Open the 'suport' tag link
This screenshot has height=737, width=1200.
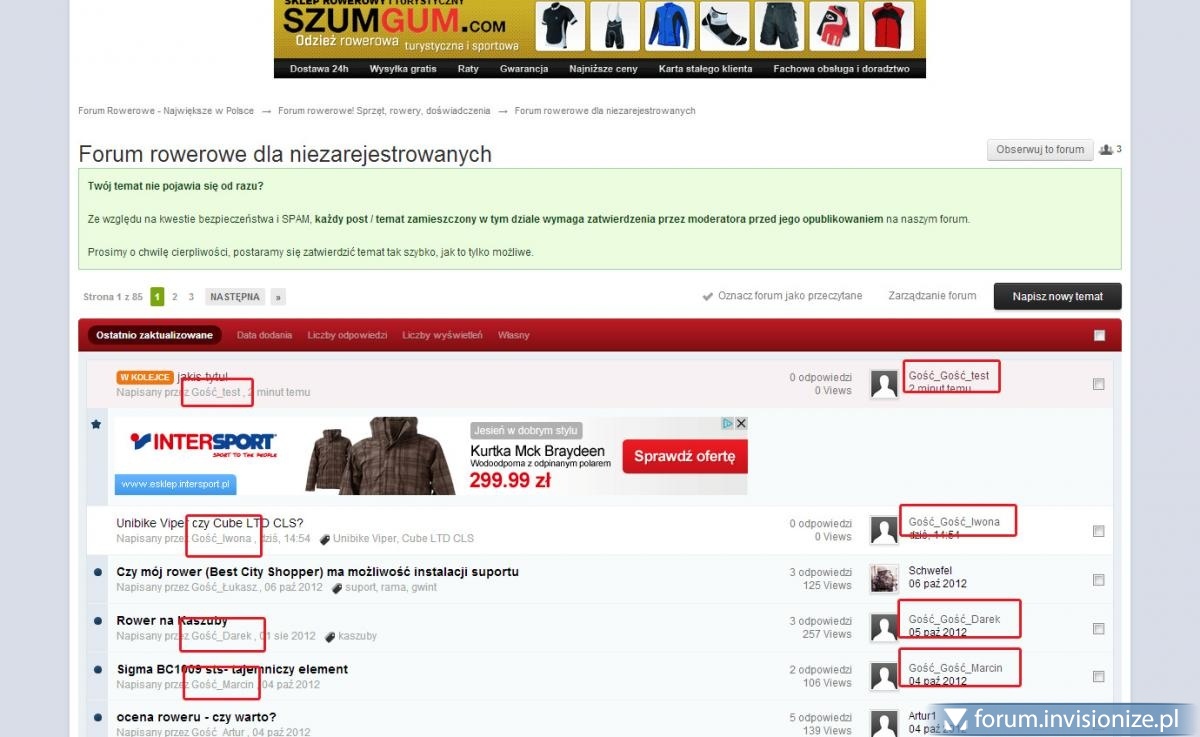click(x=358, y=587)
